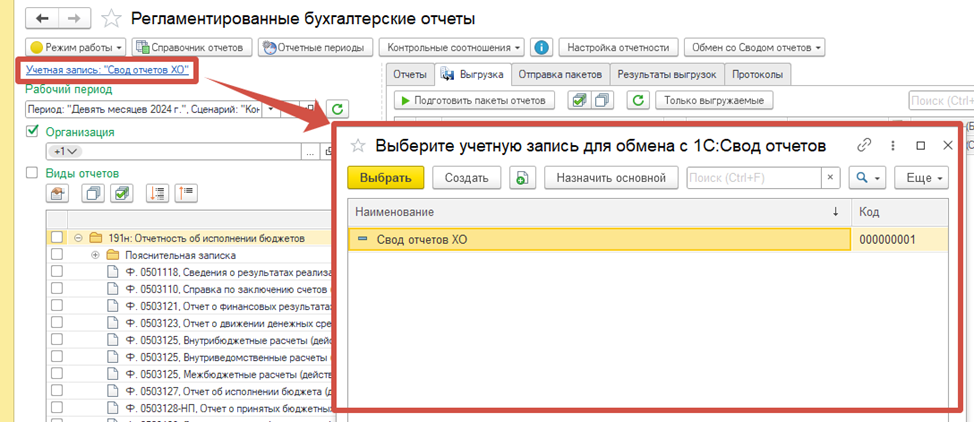Open the Контрольные соотношения dropdown
Image resolution: width=974 pixels, height=422 pixels.
point(452,47)
